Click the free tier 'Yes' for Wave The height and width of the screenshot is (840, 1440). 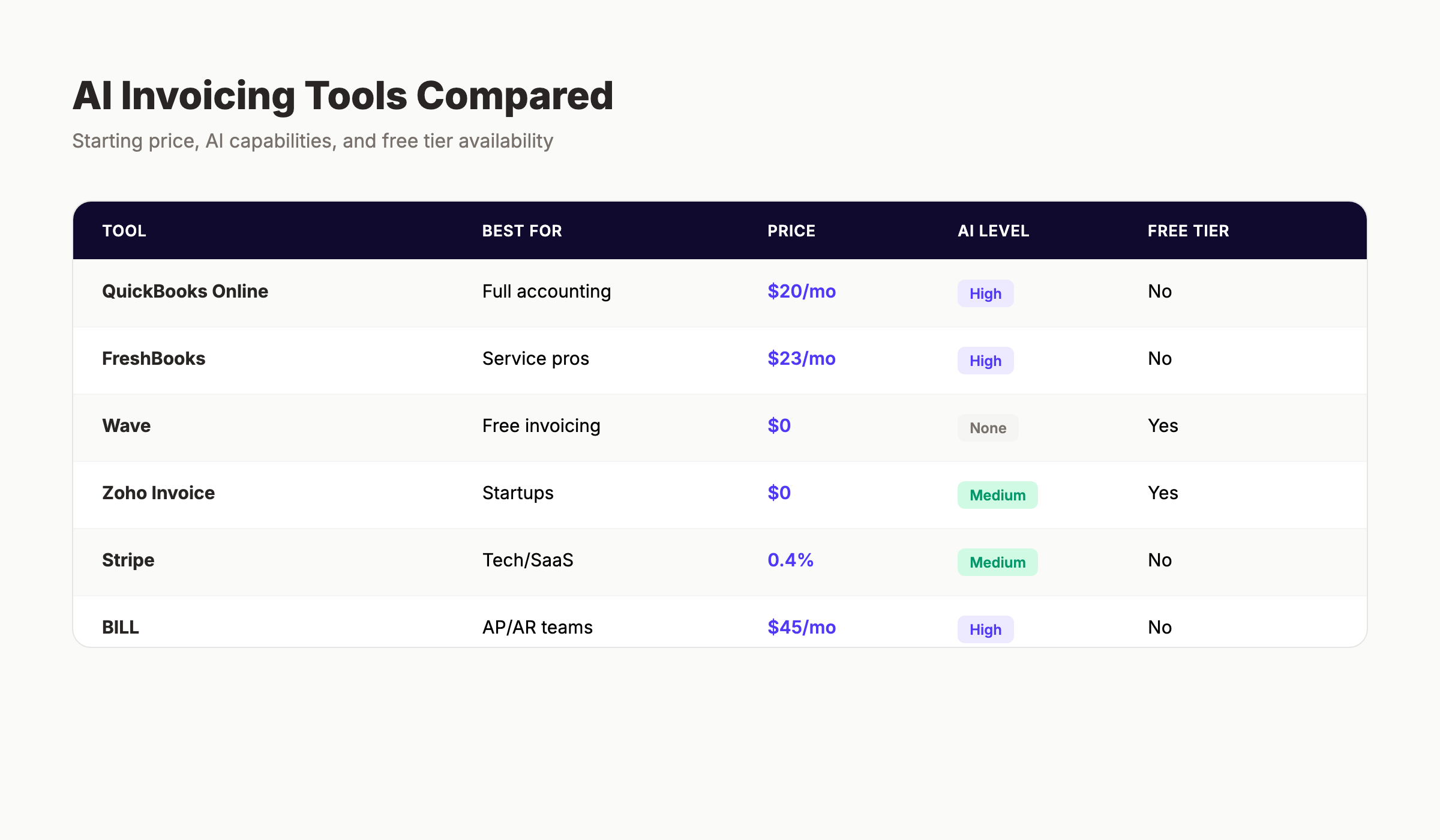pyautogui.click(x=1163, y=426)
